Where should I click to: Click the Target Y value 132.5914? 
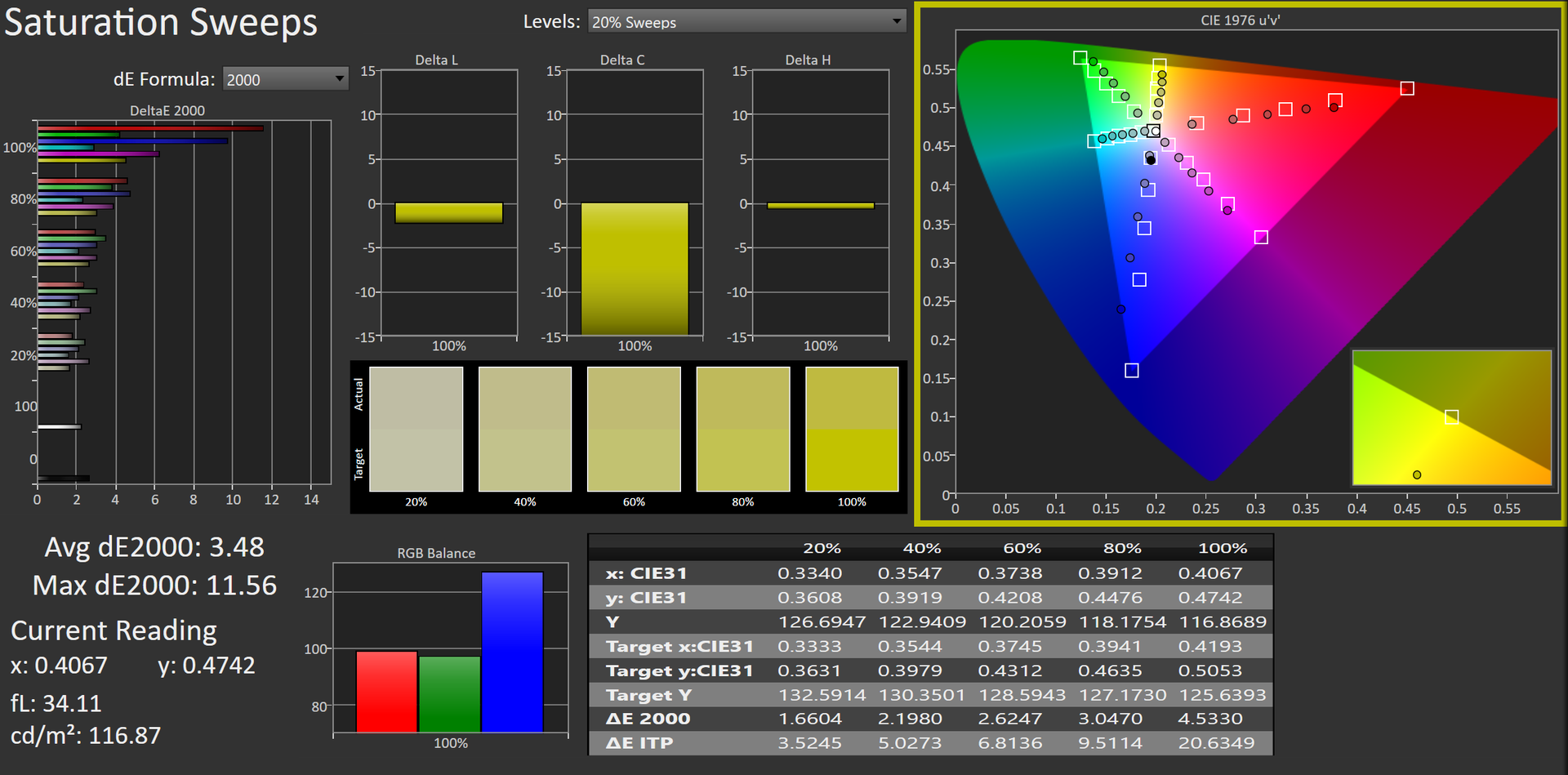[822, 695]
